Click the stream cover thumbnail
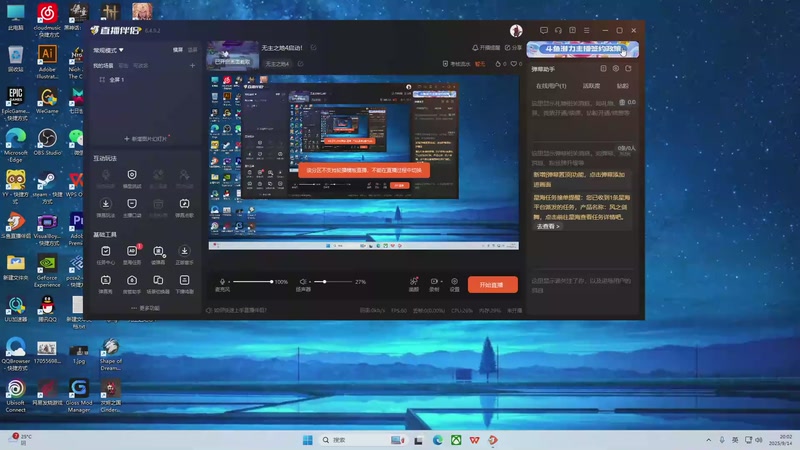The image size is (800, 450). point(233,55)
